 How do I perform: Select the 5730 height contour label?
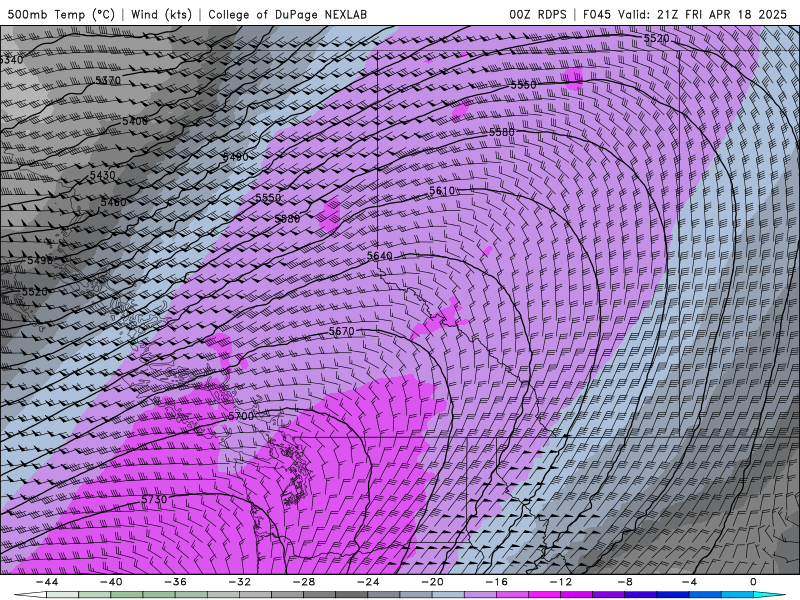coord(154,499)
